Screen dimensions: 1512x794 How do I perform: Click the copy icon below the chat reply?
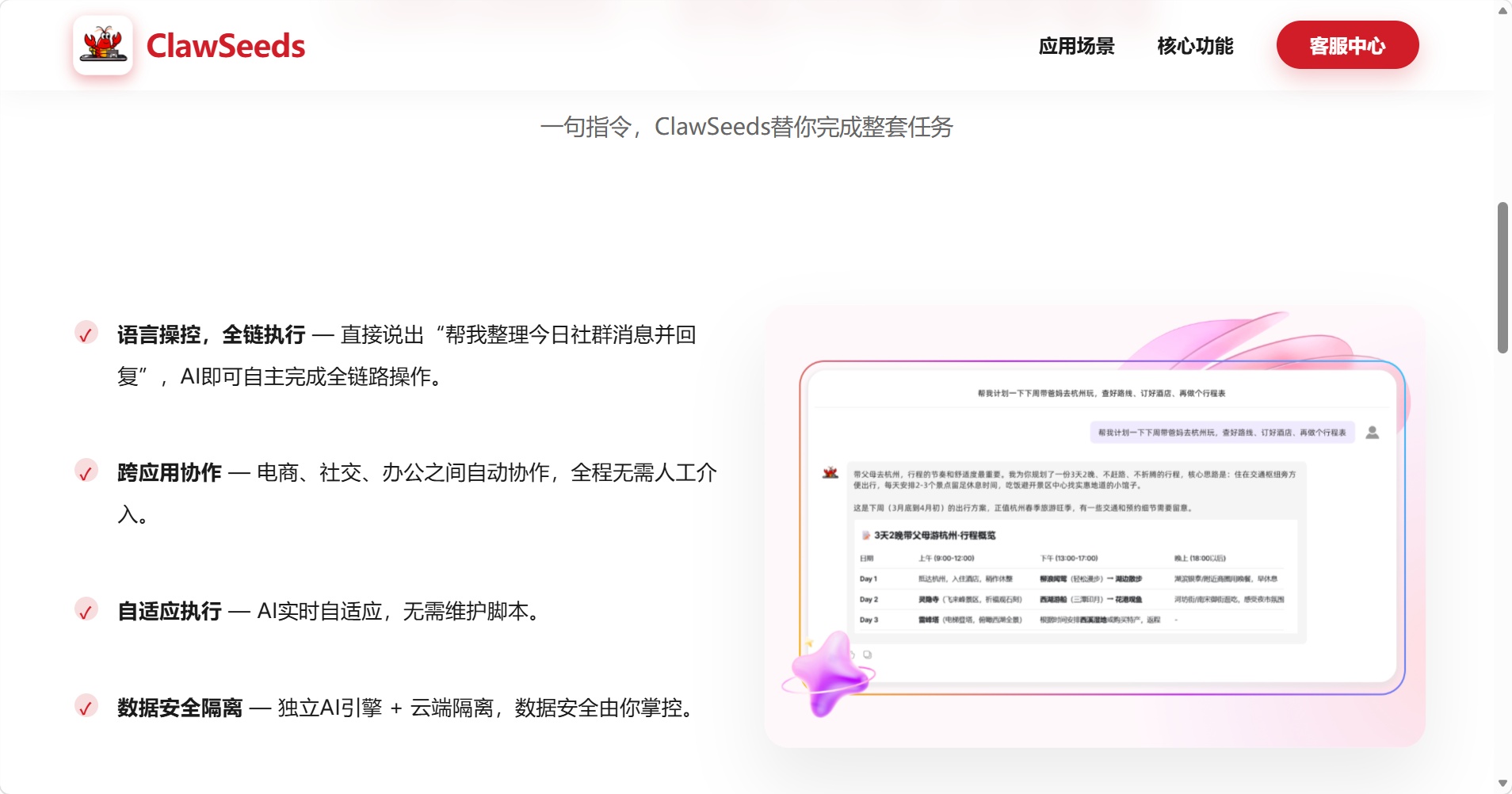click(868, 655)
